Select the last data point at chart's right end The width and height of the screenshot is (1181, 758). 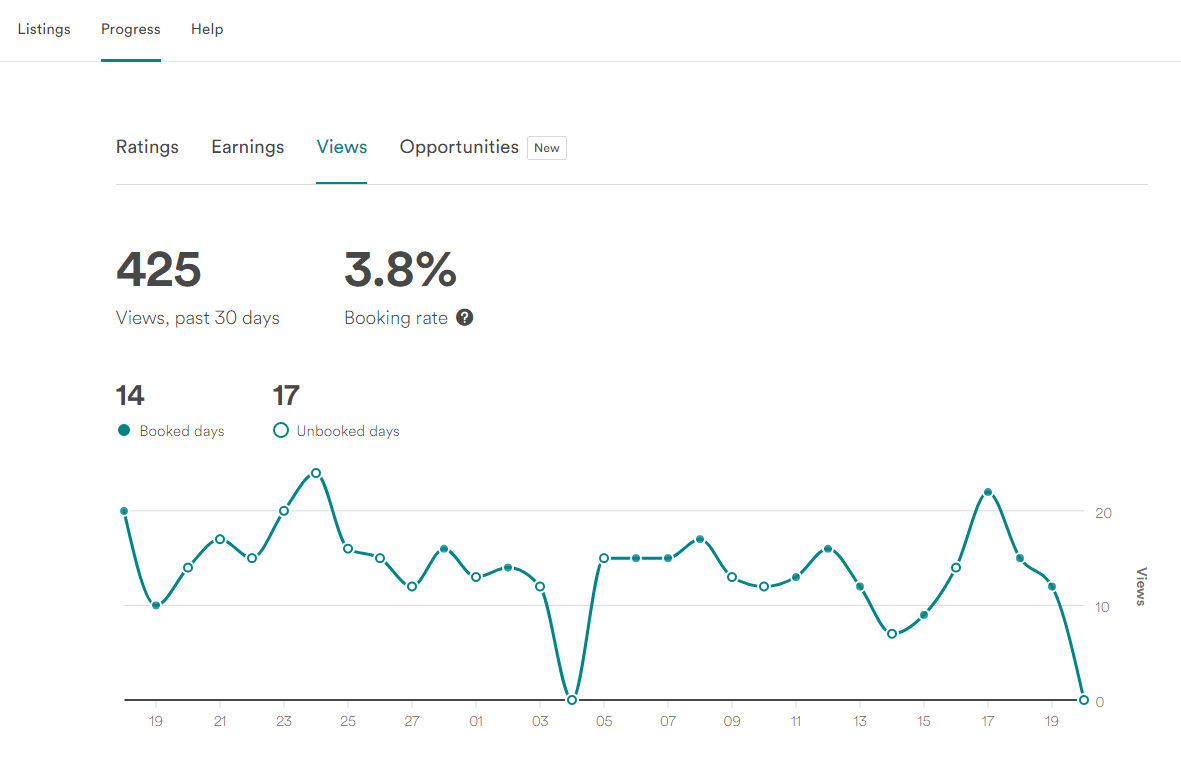coord(1084,700)
